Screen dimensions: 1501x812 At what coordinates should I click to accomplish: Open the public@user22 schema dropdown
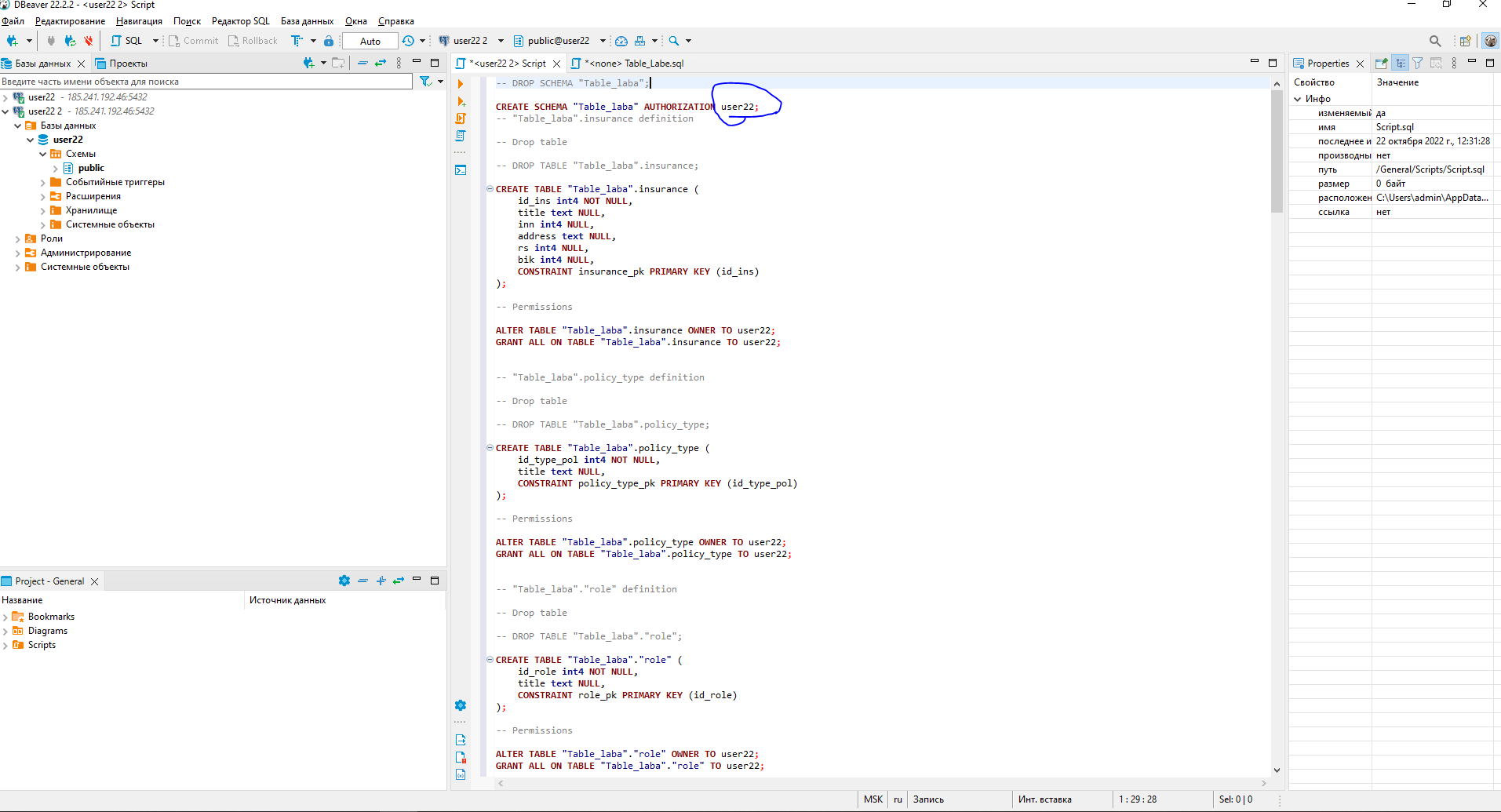click(x=603, y=41)
